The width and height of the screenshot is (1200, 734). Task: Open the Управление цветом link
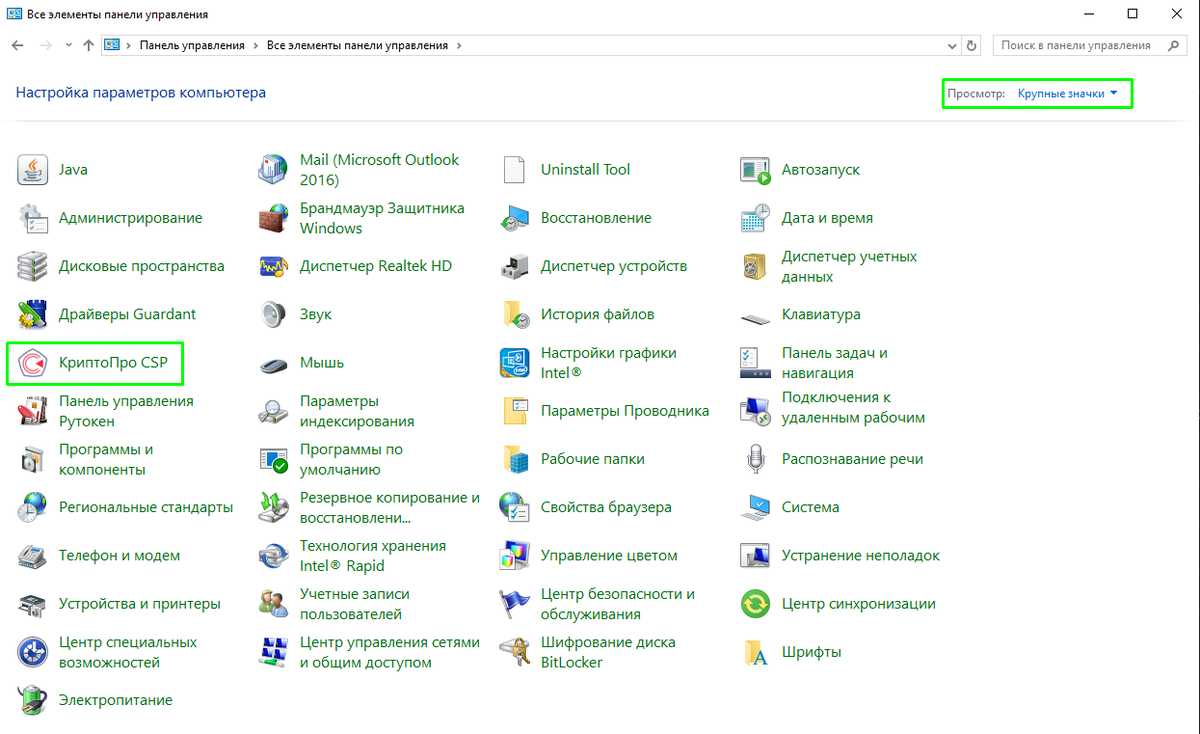(609, 555)
